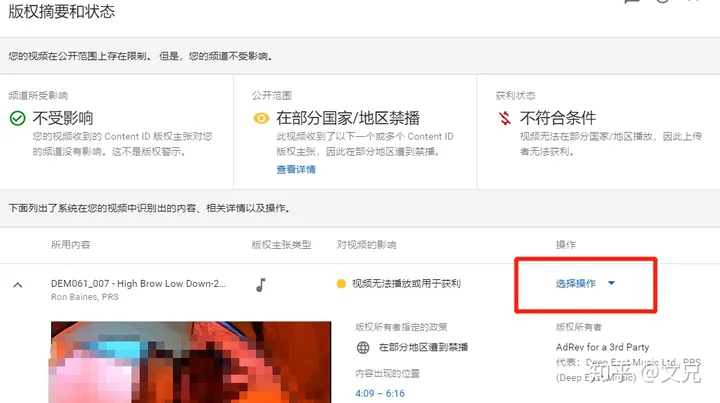720x403 pixels.
Task: Click the 对视频的影响 column header
Action: tap(366, 245)
